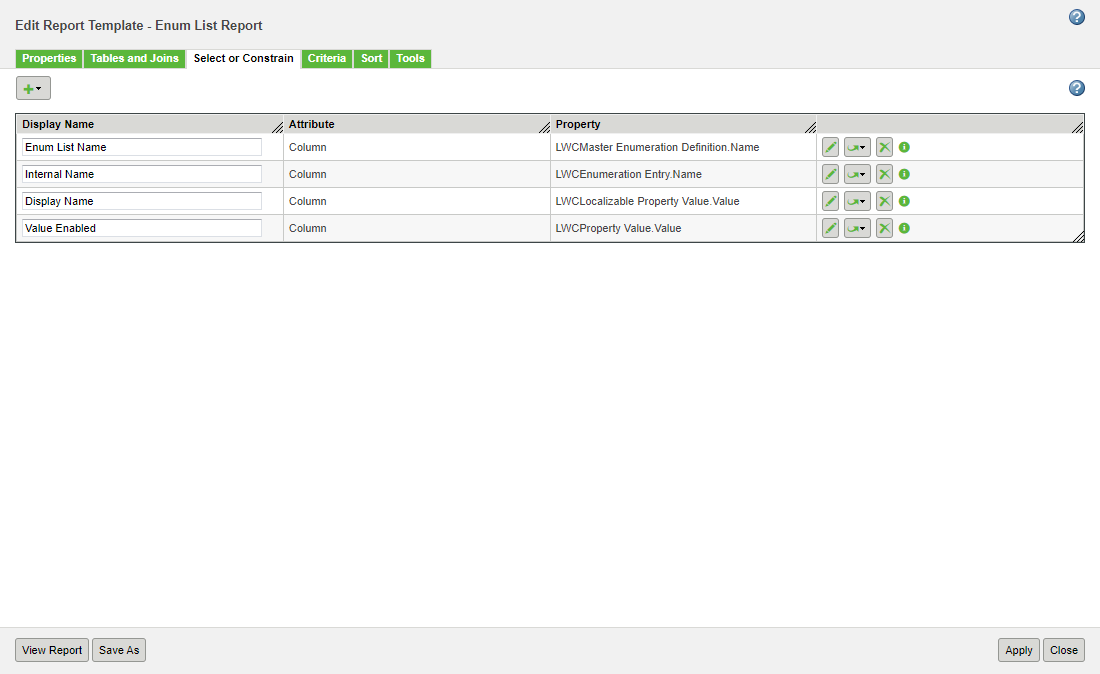1100x674 pixels.
Task: Click pencil edit icon for Value Enabled row
Action: (x=830, y=227)
